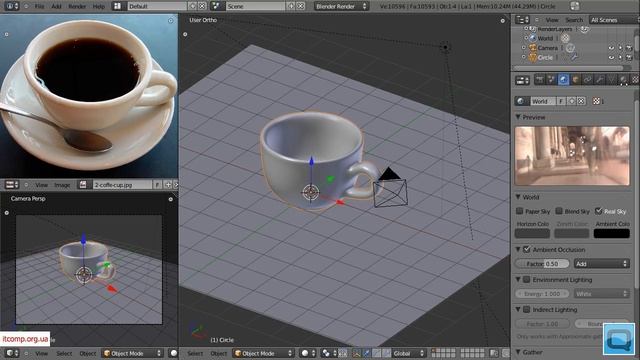
Task: Adjust the Ambient Occlusion Factor slider
Action: [x=542, y=264]
